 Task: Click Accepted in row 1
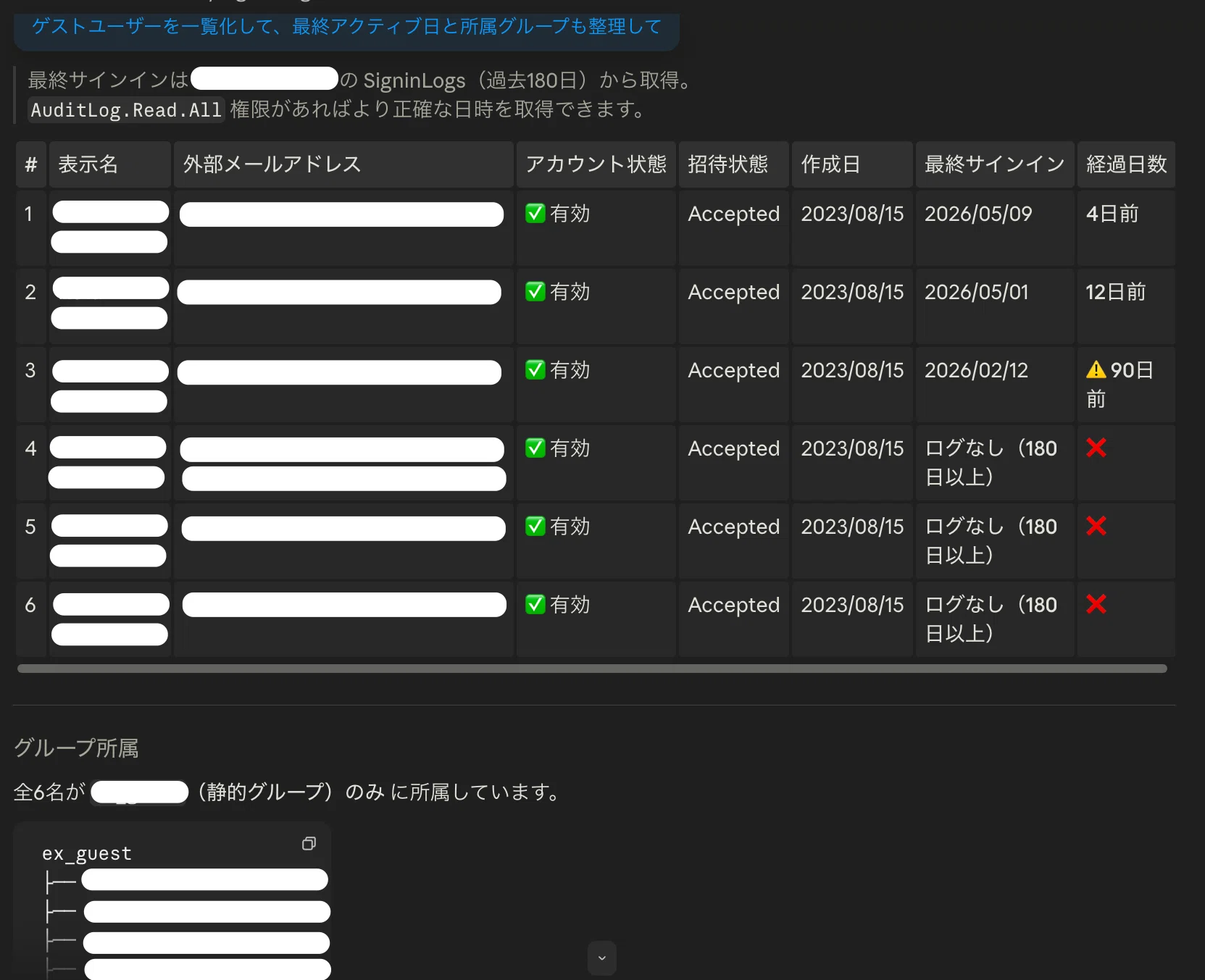(734, 214)
